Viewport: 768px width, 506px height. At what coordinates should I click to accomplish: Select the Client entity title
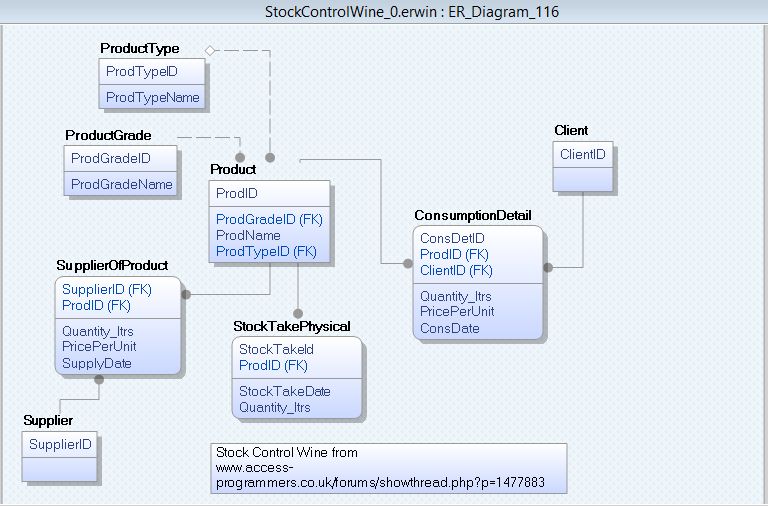(x=571, y=130)
